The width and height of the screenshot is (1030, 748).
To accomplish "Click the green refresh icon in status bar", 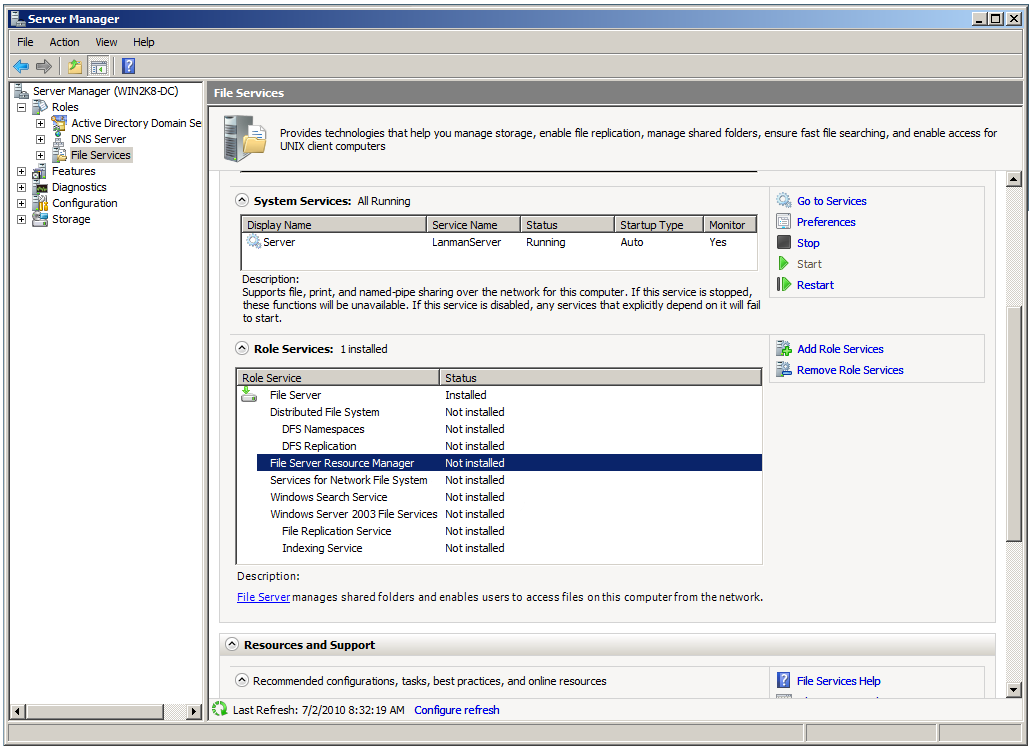I will (219, 709).
